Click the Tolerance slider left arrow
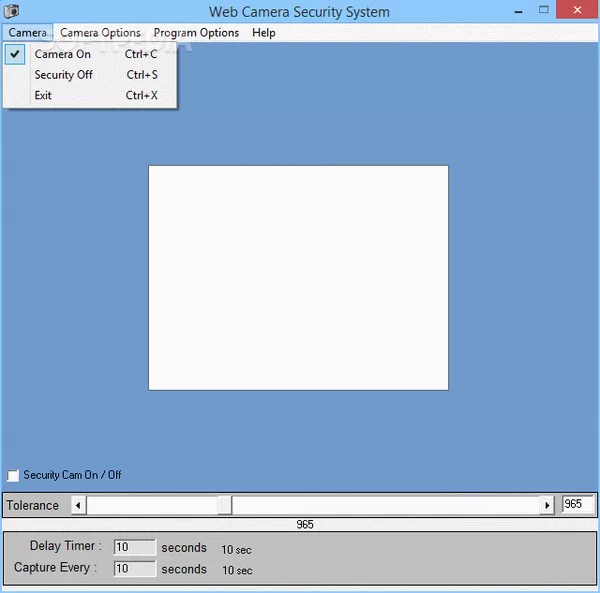 pyautogui.click(x=78, y=506)
